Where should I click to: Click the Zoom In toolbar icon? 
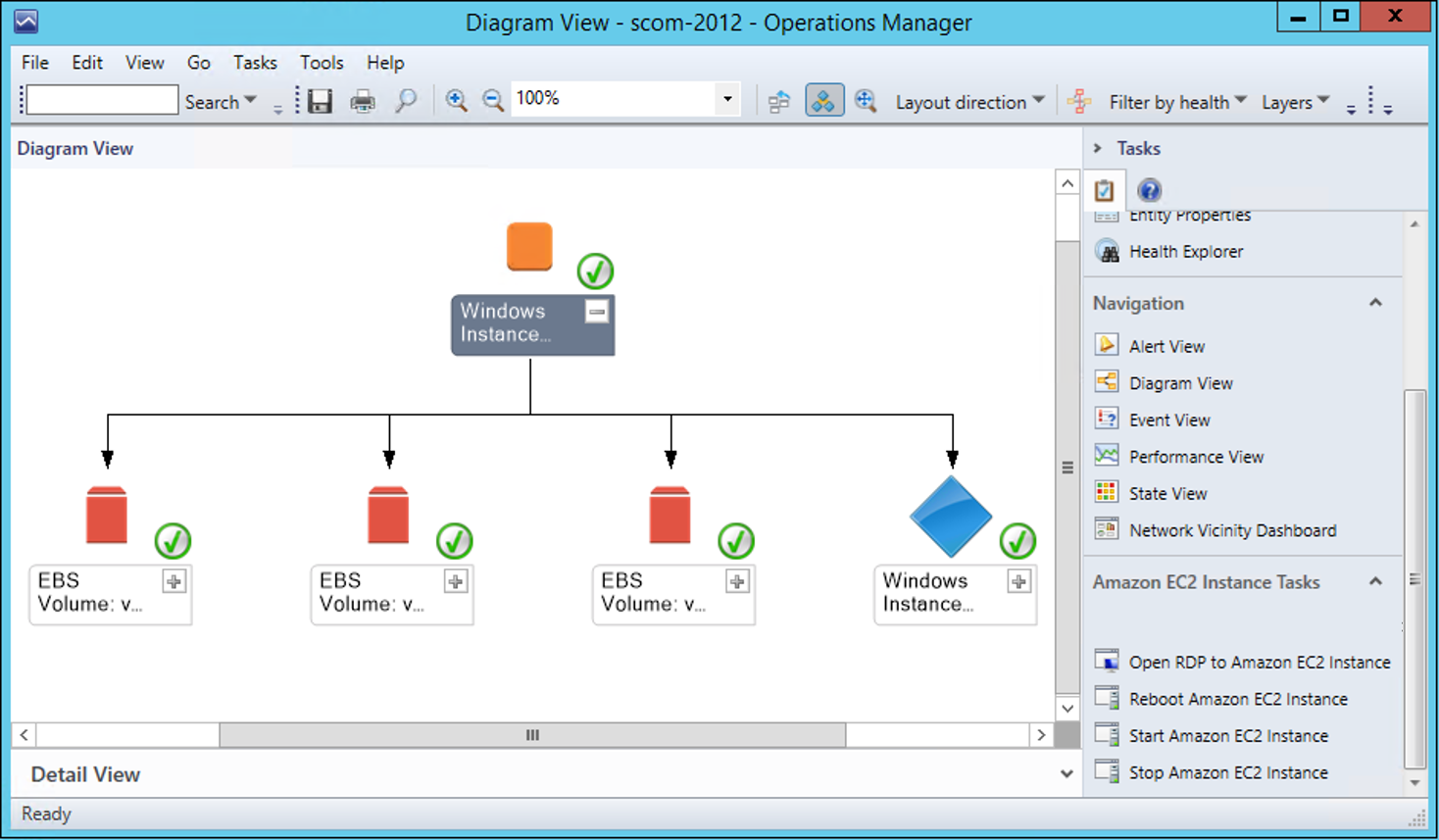pos(456,101)
